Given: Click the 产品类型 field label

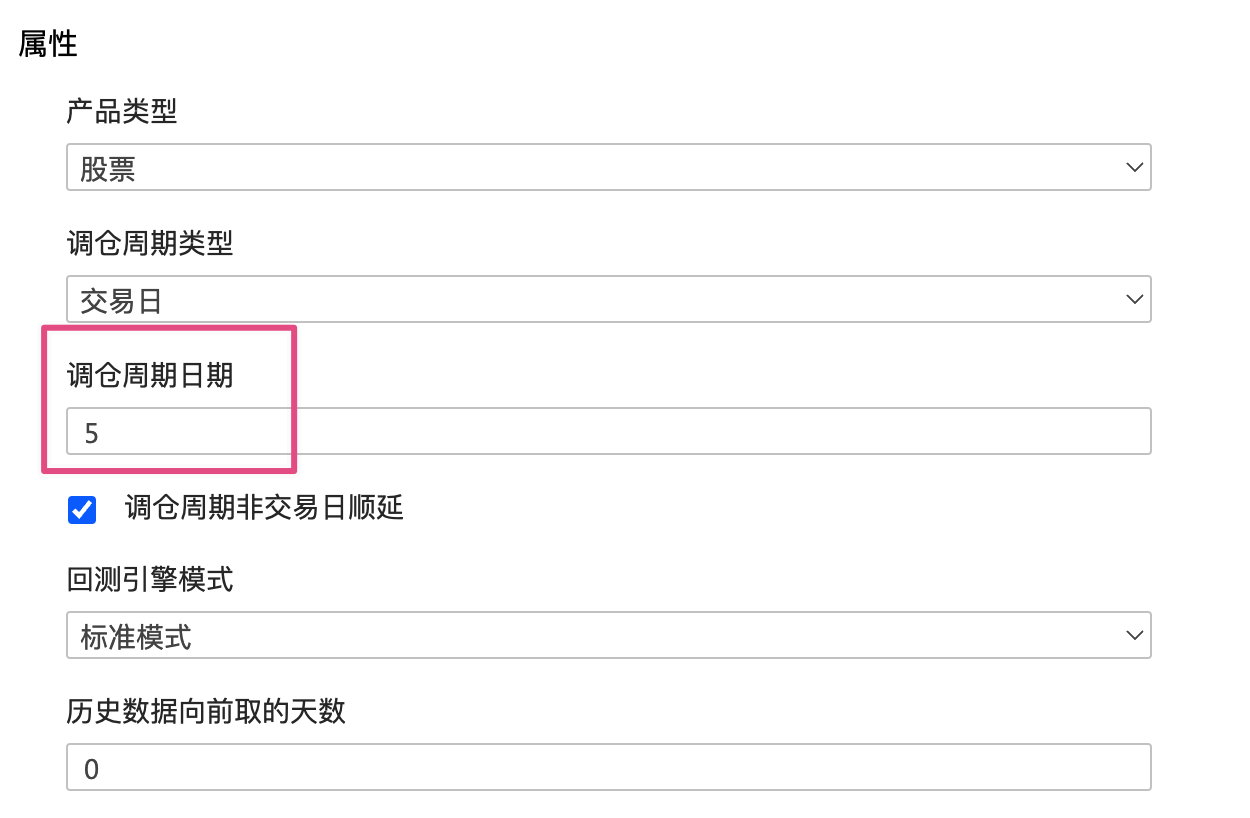Looking at the screenshot, I should [122, 111].
